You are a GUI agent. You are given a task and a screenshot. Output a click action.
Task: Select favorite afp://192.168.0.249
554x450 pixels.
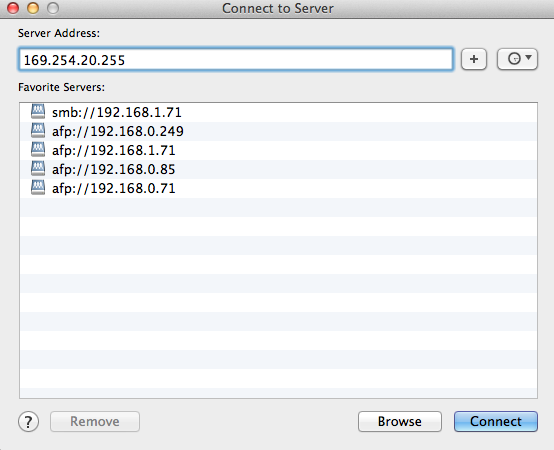pos(278,131)
